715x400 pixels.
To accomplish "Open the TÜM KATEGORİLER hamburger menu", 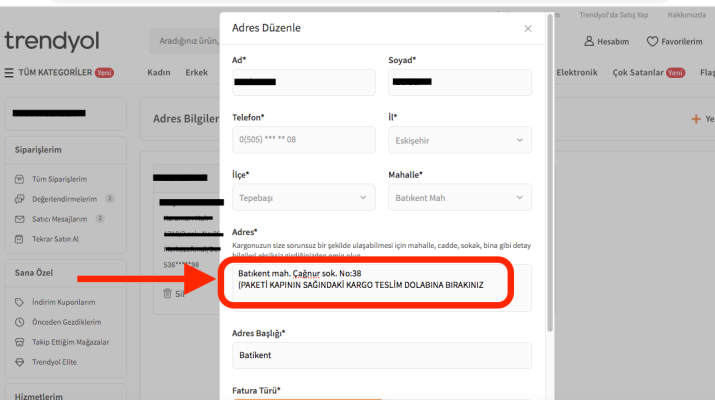I will (x=9, y=72).
